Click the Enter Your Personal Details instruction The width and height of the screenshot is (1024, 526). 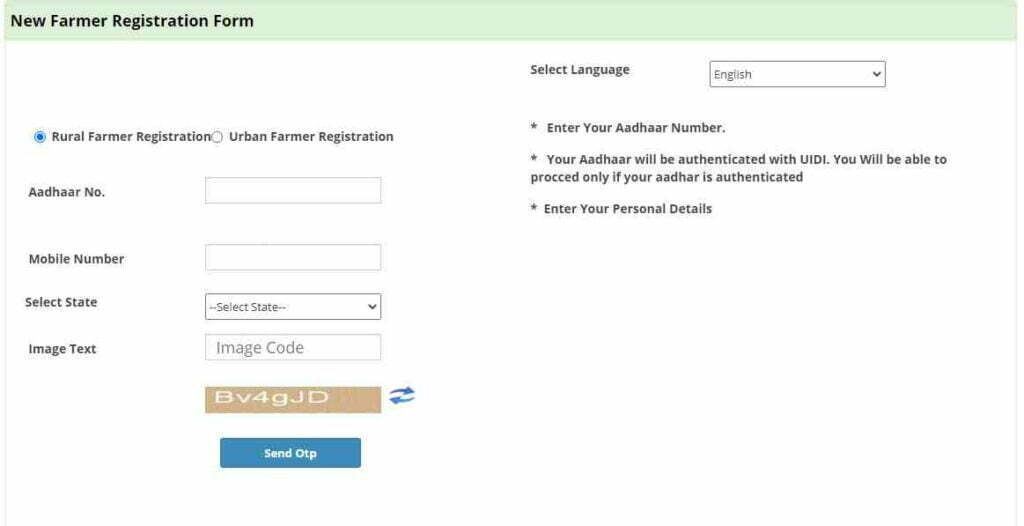(621, 209)
